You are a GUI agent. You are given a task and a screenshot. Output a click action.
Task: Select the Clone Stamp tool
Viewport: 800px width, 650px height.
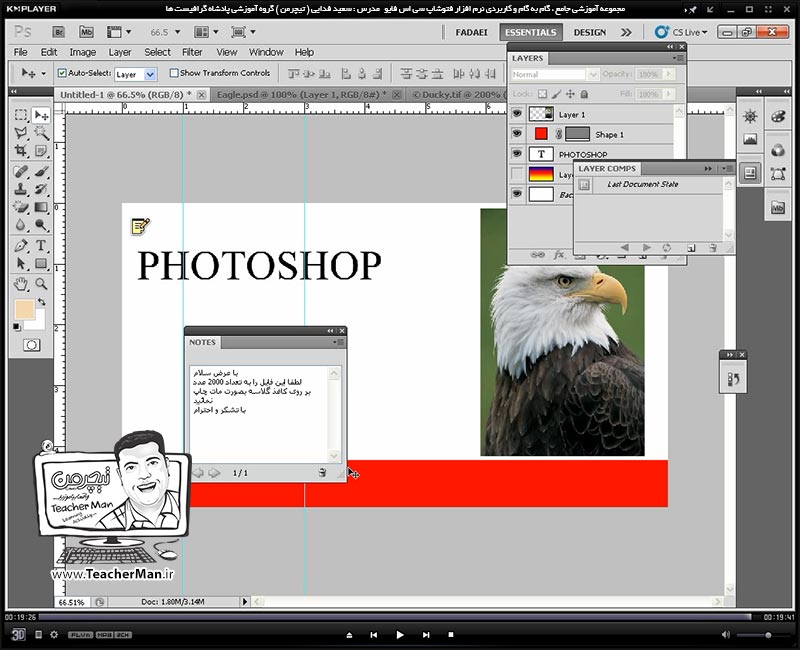click(x=21, y=189)
